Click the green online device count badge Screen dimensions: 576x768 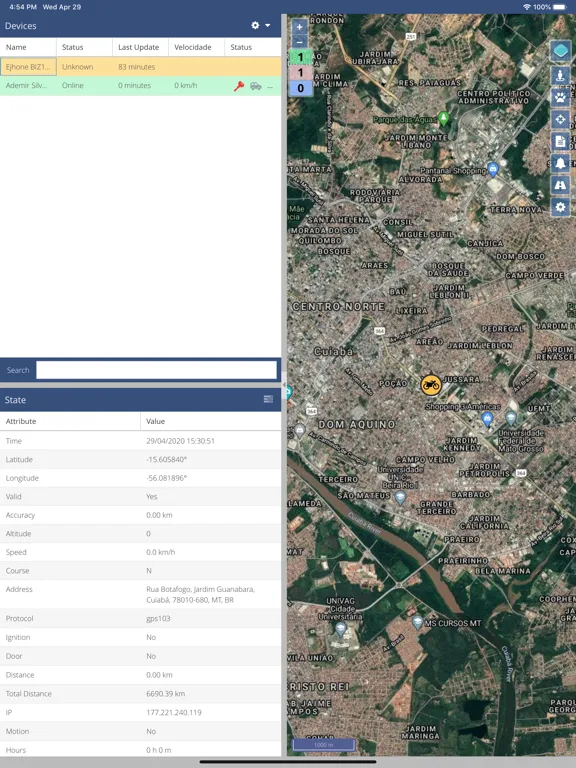300,57
